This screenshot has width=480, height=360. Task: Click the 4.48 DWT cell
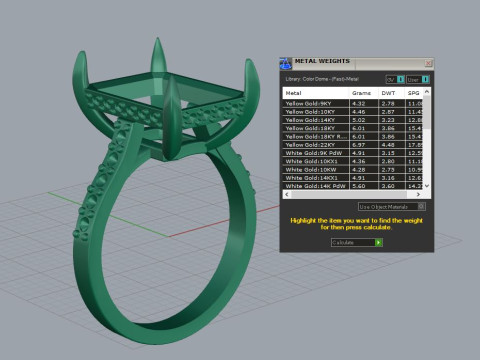[x=392, y=145]
